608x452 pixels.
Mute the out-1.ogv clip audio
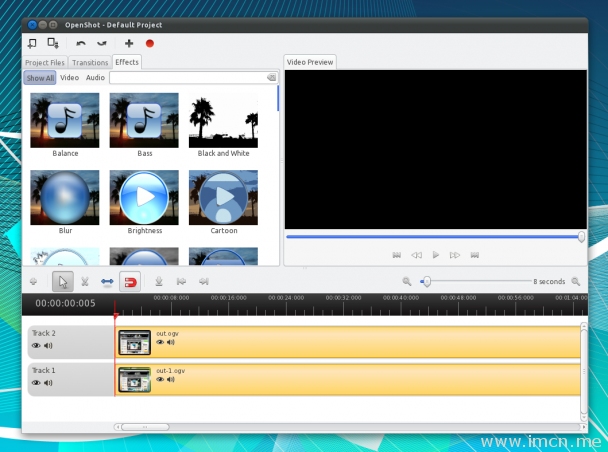[x=171, y=379]
